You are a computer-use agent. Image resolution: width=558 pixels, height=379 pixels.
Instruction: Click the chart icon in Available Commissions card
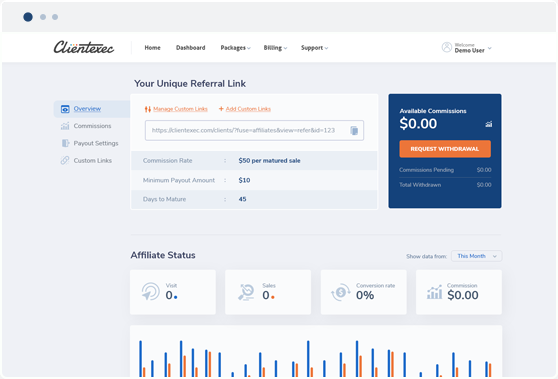pos(489,124)
